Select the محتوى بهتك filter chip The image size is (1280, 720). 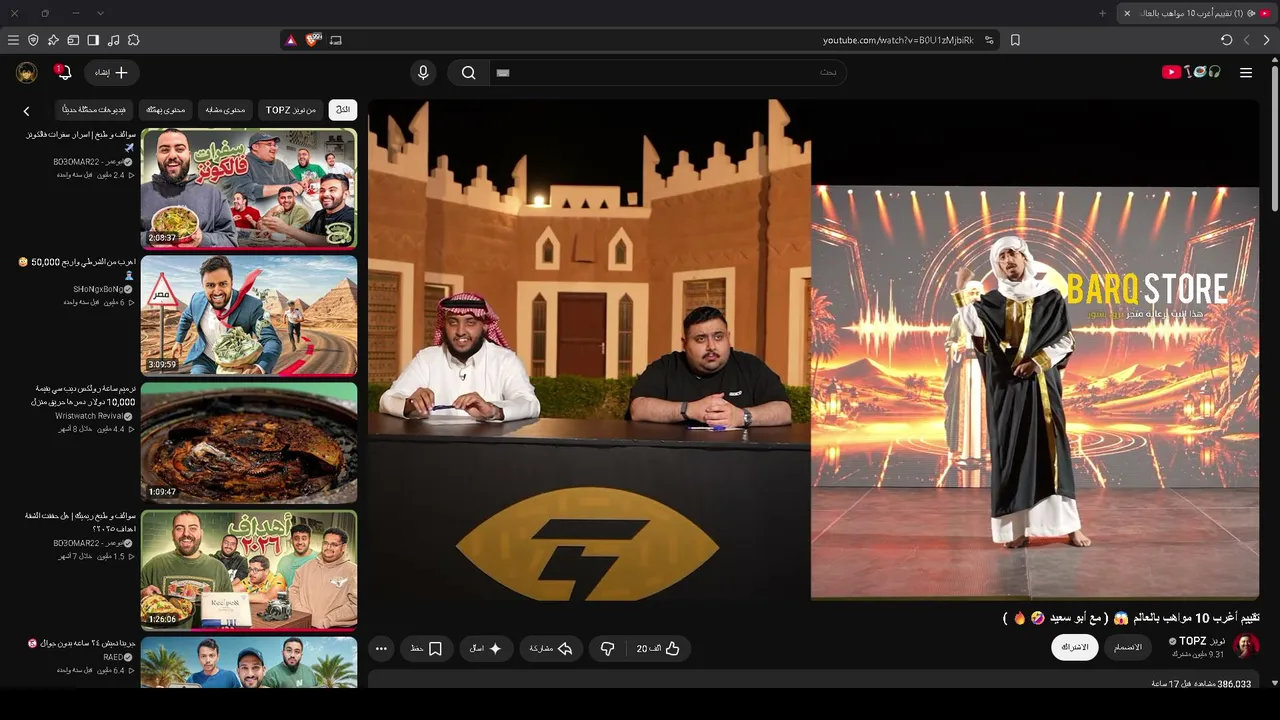click(x=166, y=110)
